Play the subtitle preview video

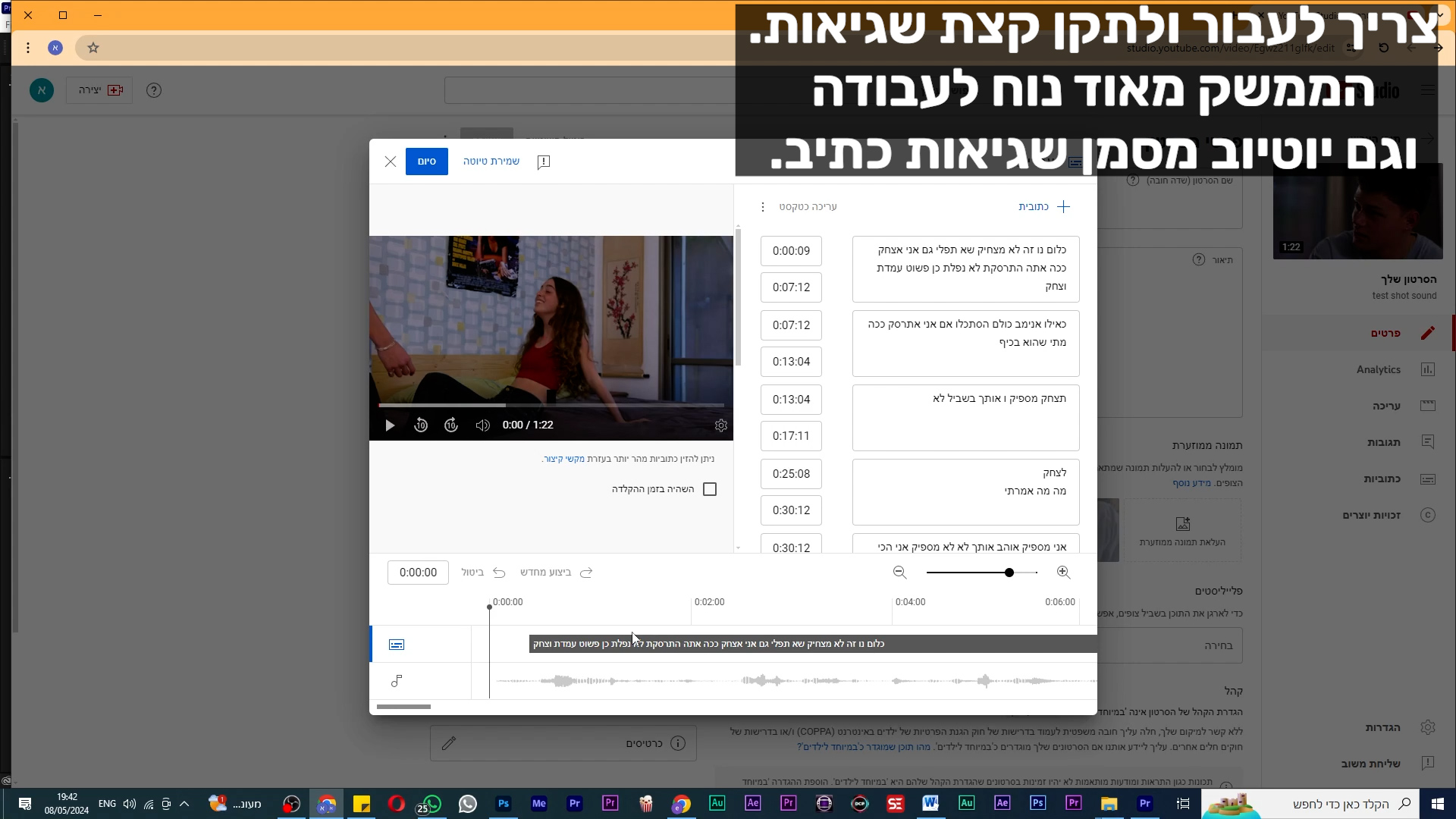click(390, 425)
